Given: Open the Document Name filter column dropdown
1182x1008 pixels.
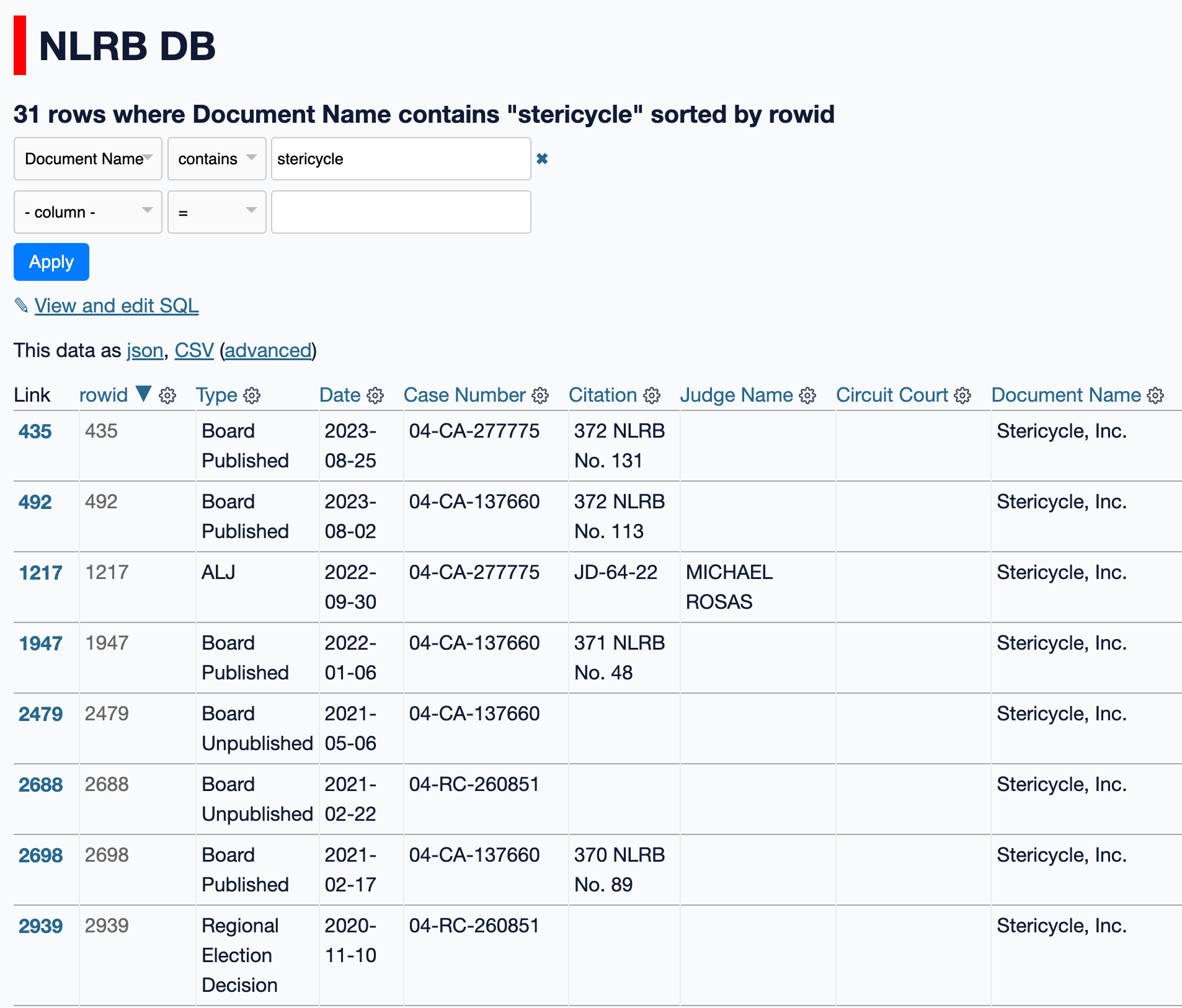Looking at the screenshot, I should pyautogui.click(x=87, y=159).
